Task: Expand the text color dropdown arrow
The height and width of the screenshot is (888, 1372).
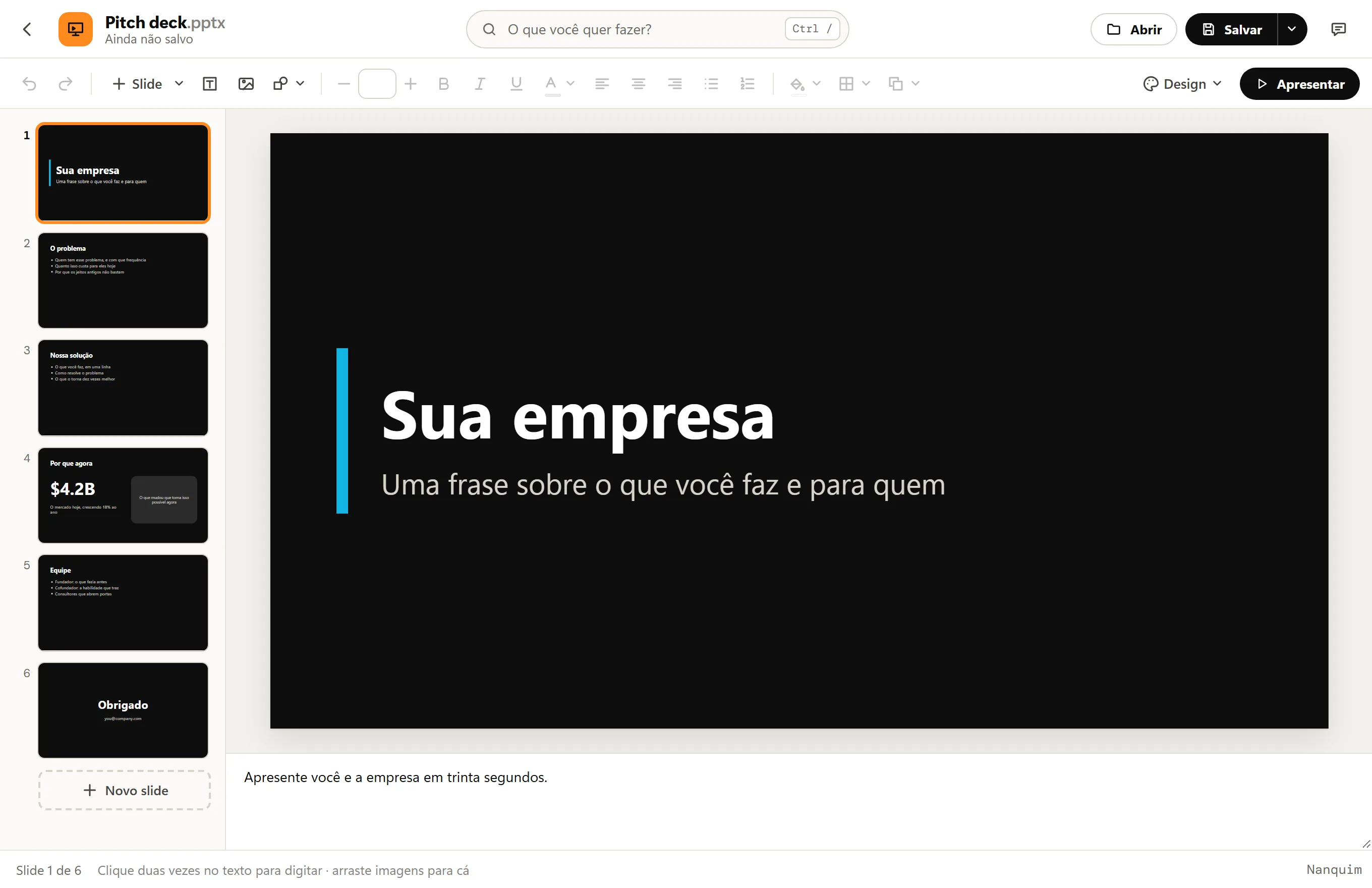Action: [x=570, y=84]
